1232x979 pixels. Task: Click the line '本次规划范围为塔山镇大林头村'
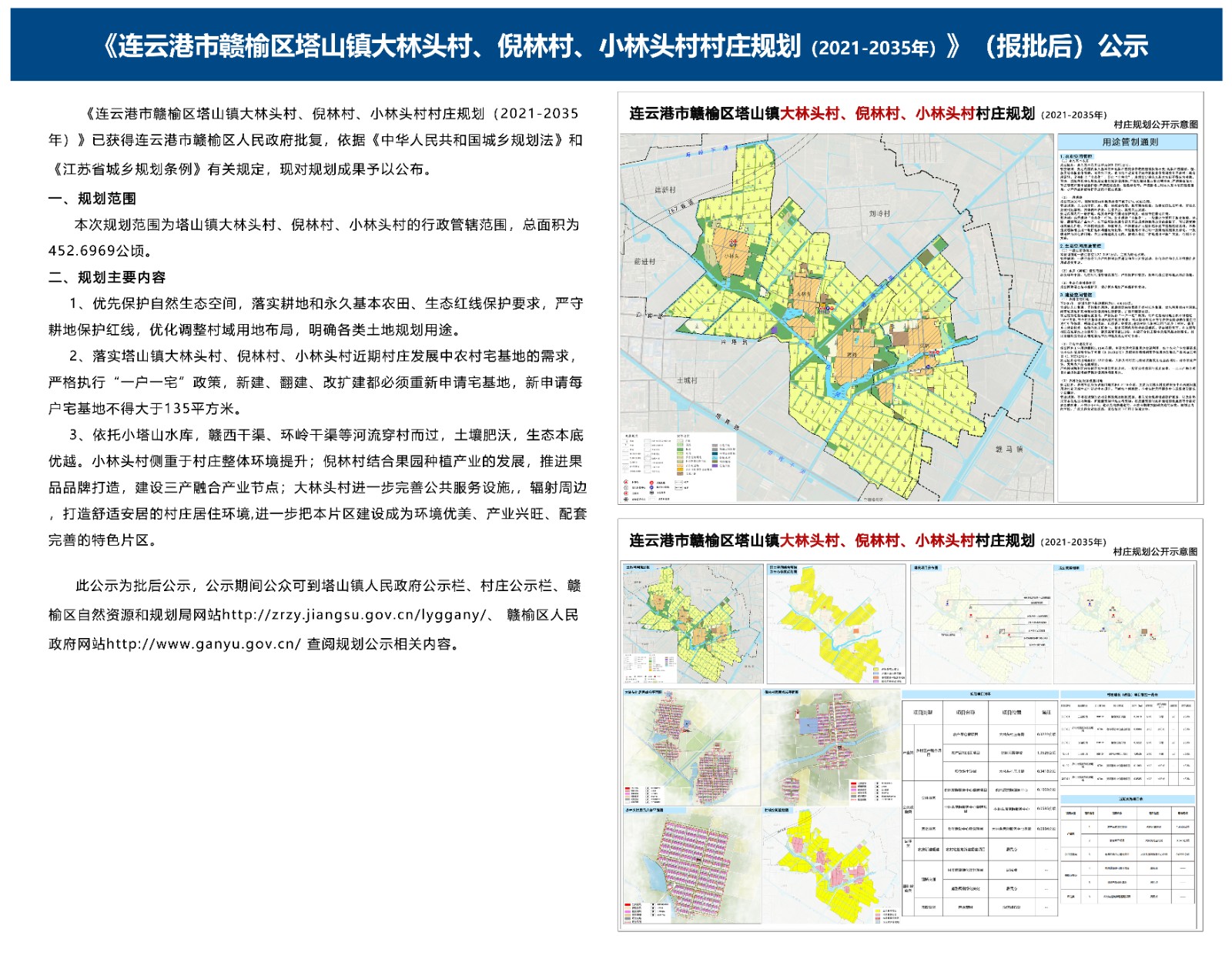326,225
